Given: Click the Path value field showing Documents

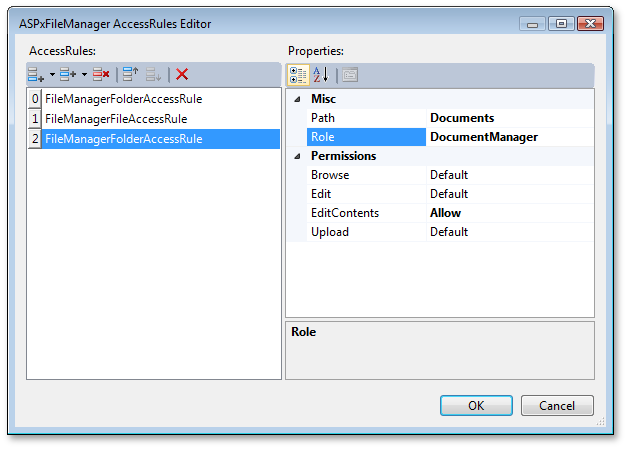Looking at the screenshot, I should 508,118.
